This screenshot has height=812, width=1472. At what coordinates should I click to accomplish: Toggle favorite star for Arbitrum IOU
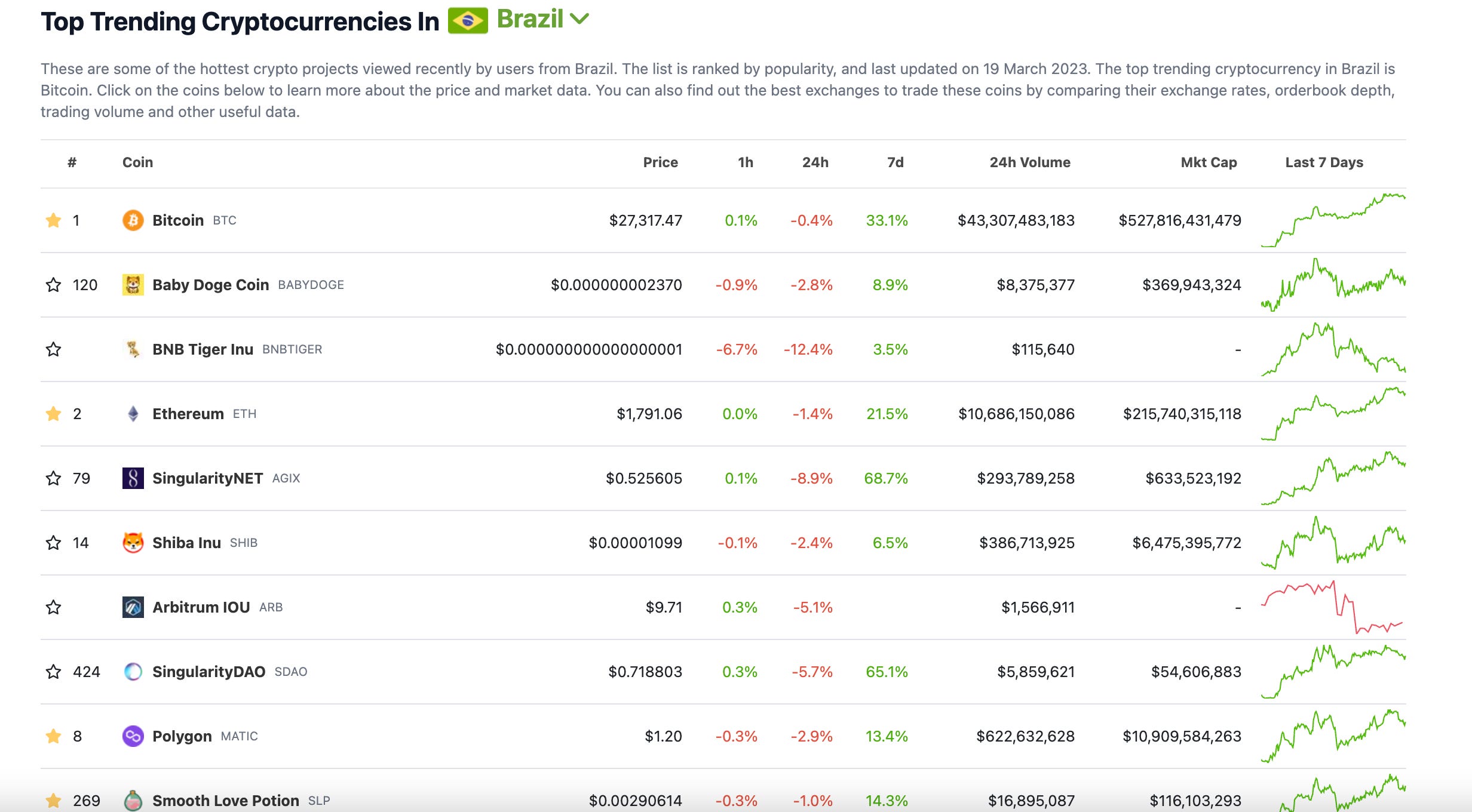pyautogui.click(x=54, y=607)
